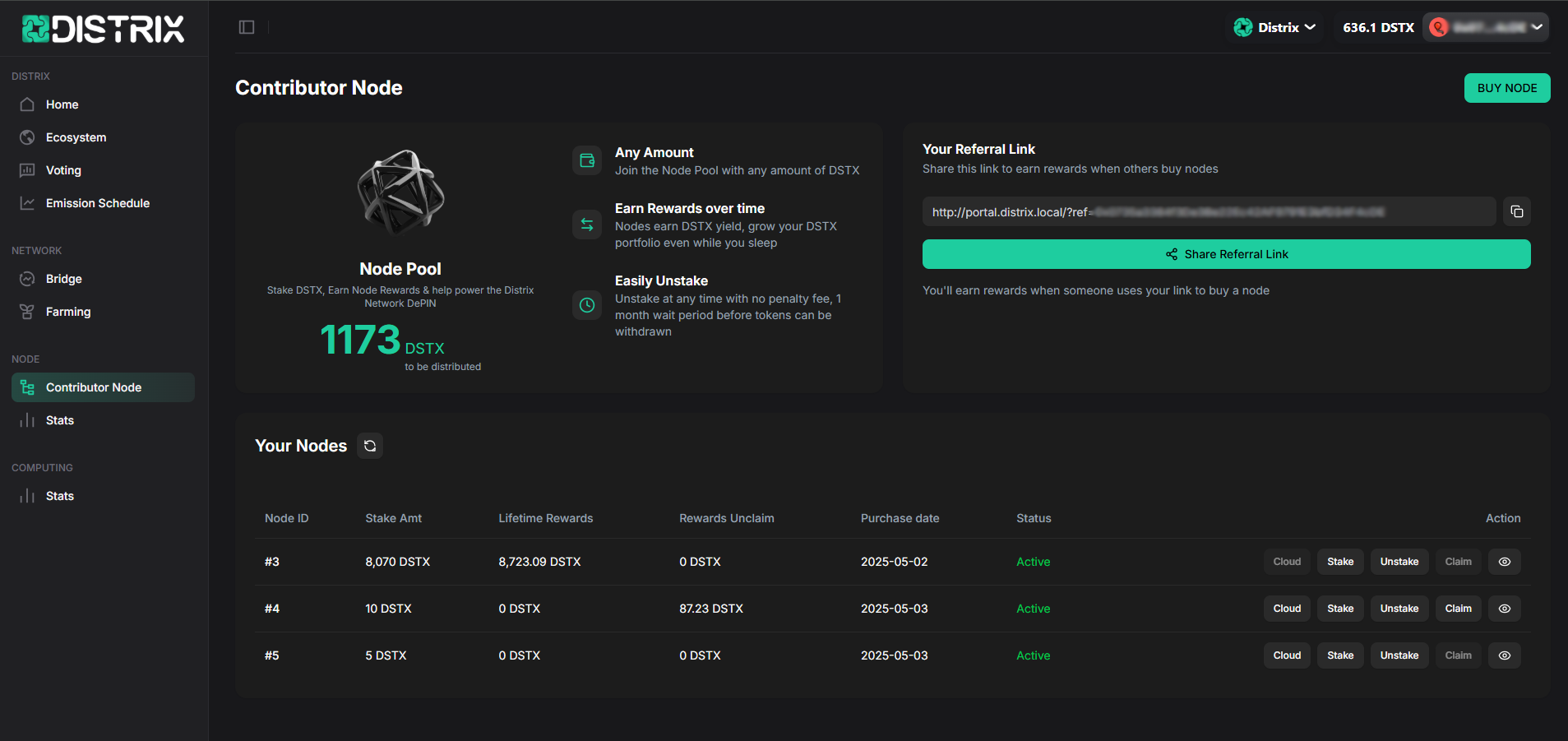Click the BUY NODE button
The image size is (1568, 741).
(1507, 88)
